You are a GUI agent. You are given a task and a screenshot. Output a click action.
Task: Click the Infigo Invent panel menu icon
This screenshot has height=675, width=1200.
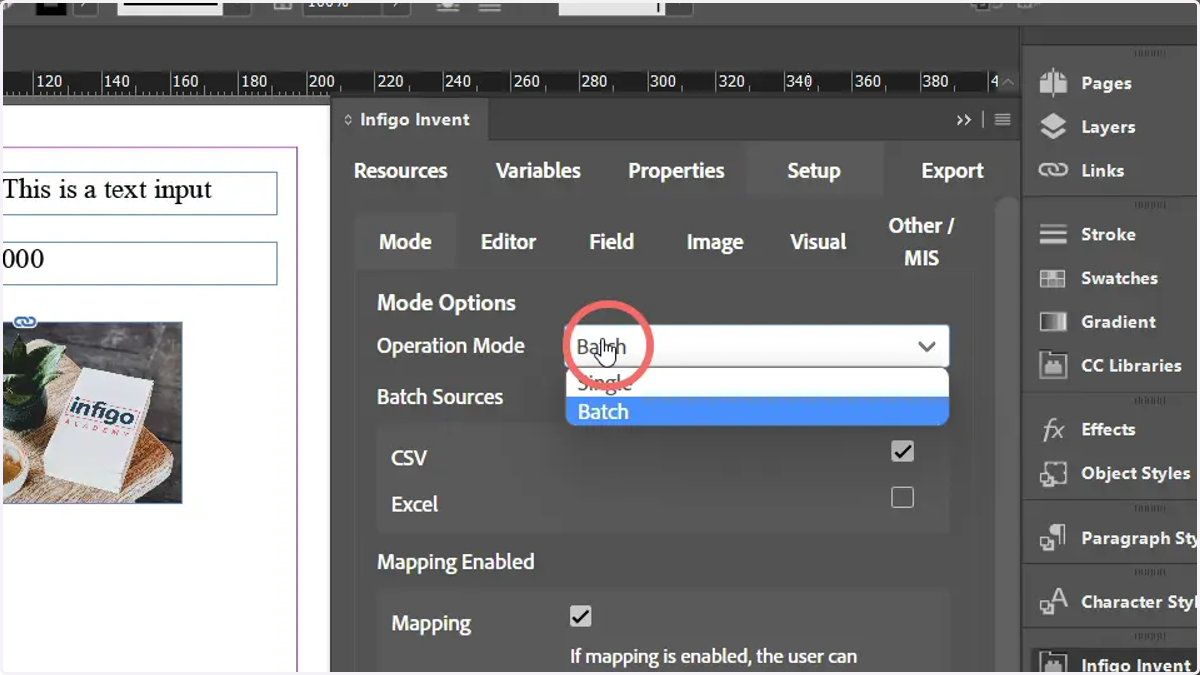tap(1002, 120)
